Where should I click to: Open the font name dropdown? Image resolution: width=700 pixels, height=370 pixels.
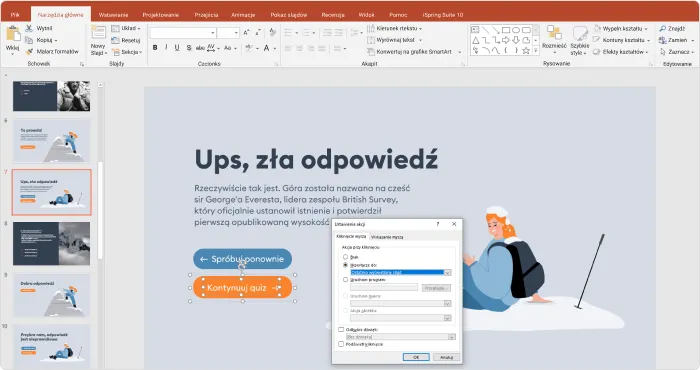click(x=212, y=33)
